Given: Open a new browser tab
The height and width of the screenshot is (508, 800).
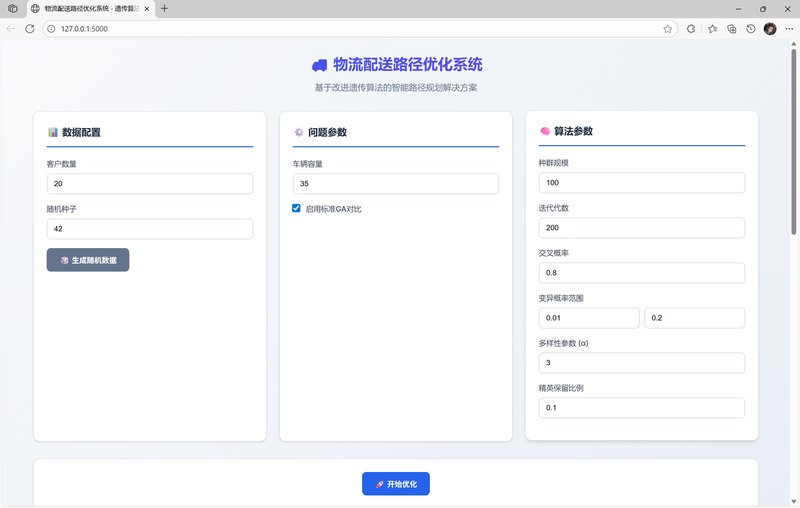Looking at the screenshot, I should 164,9.
